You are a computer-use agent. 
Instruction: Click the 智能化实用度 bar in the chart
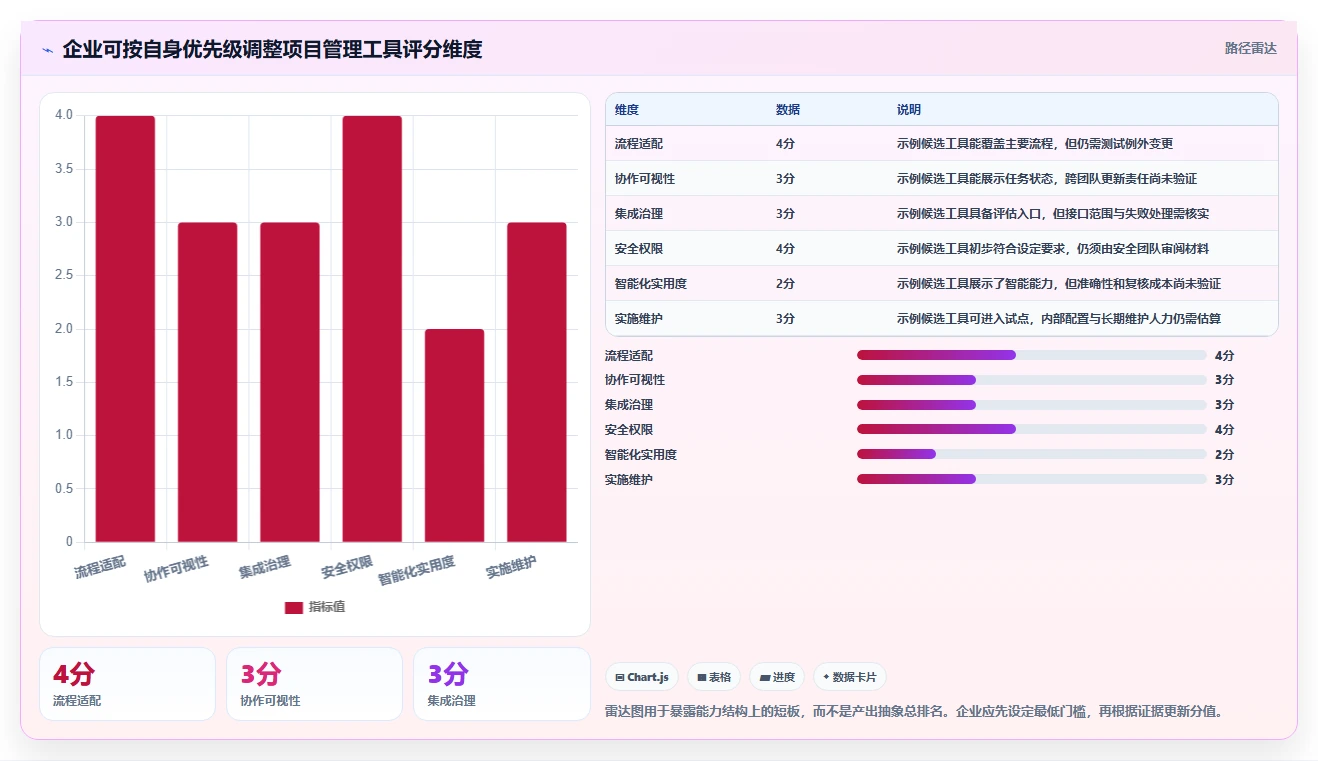pos(454,435)
